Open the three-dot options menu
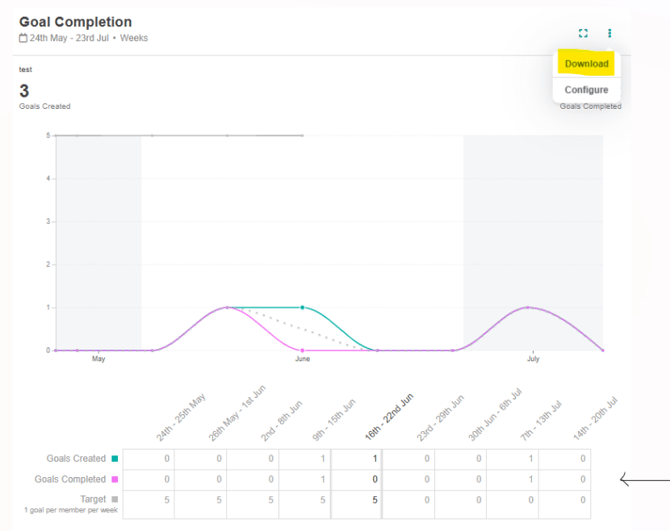The width and height of the screenshot is (670, 531). [x=609, y=33]
